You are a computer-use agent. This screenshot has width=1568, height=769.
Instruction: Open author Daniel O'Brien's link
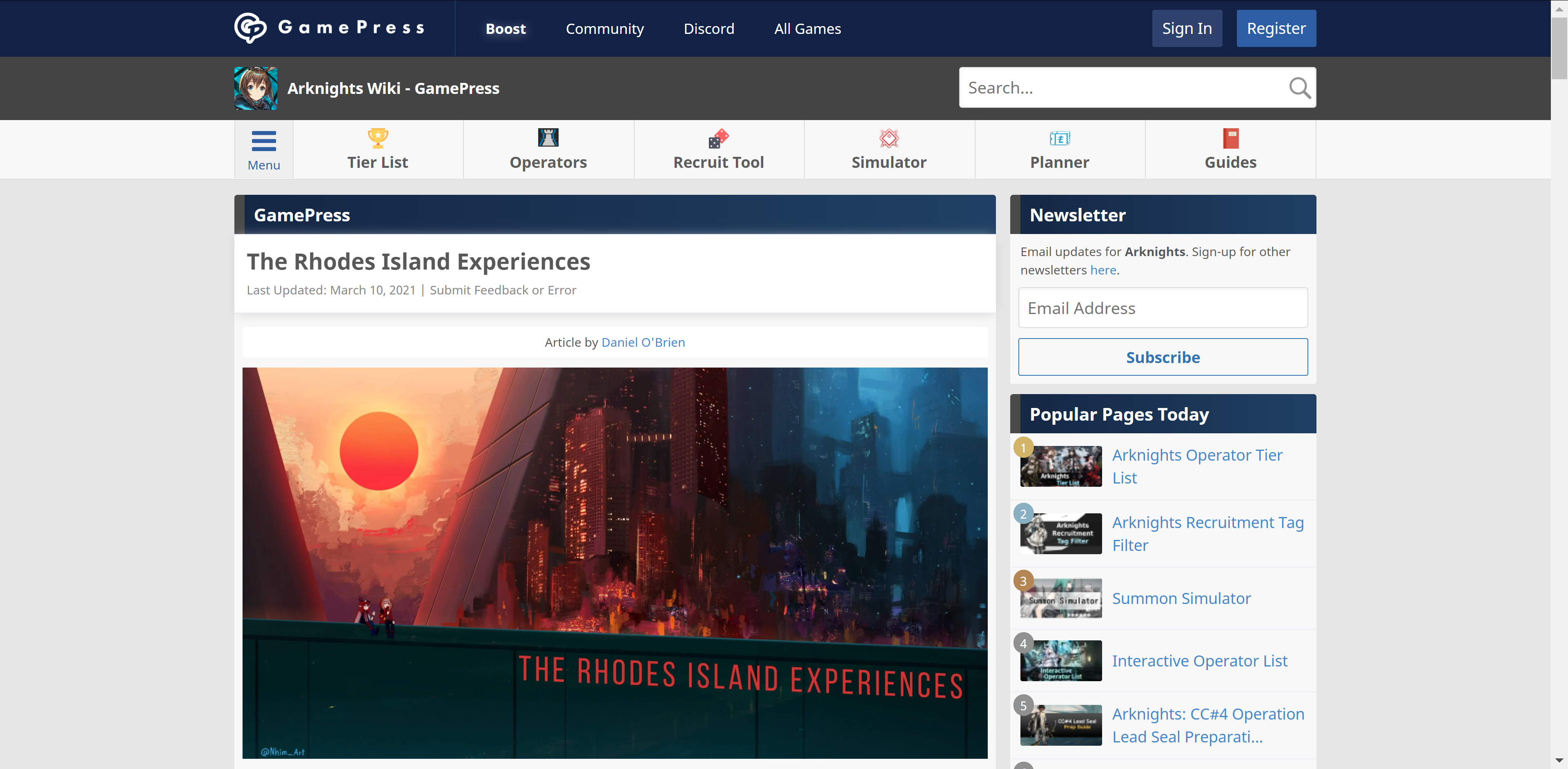coord(643,342)
